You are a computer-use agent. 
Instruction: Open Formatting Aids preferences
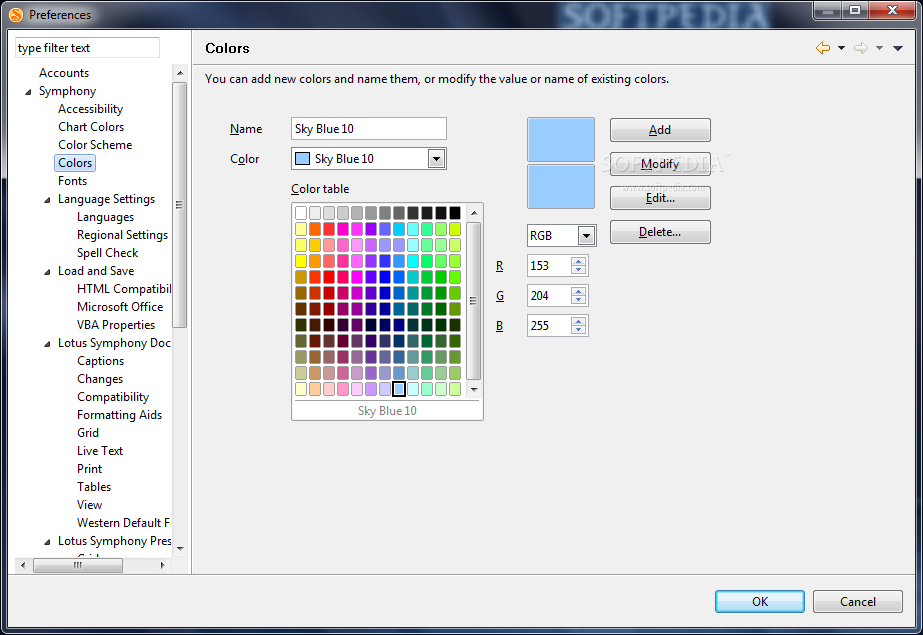tap(119, 415)
